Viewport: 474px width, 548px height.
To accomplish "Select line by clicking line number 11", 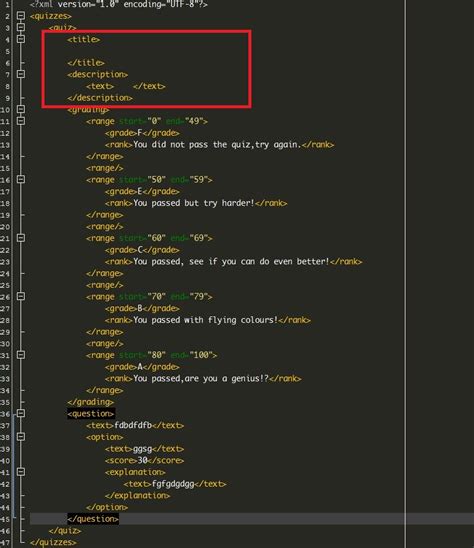I will [5, 122].
